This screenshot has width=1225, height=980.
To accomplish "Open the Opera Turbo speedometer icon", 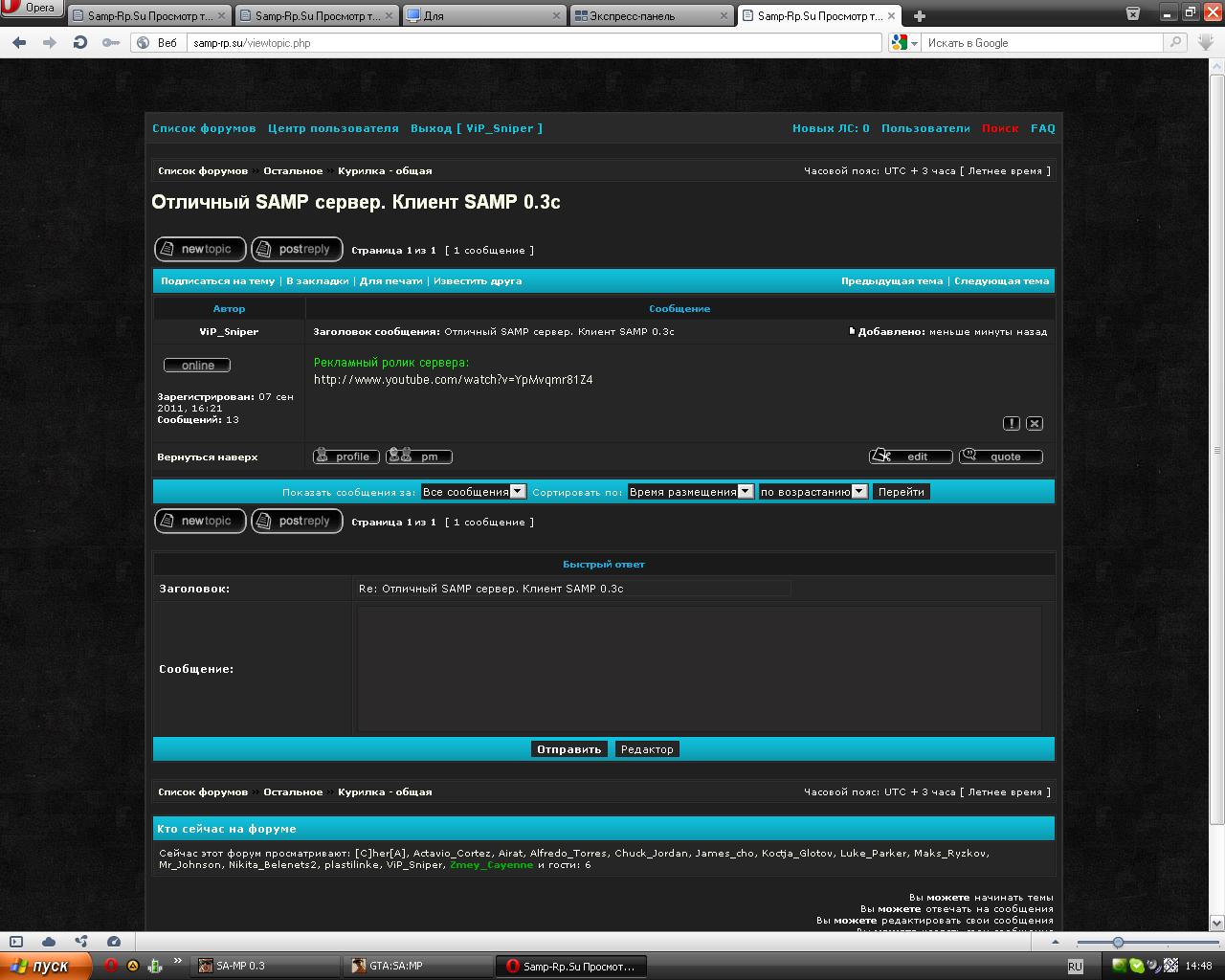I will [x=114, y=942].
